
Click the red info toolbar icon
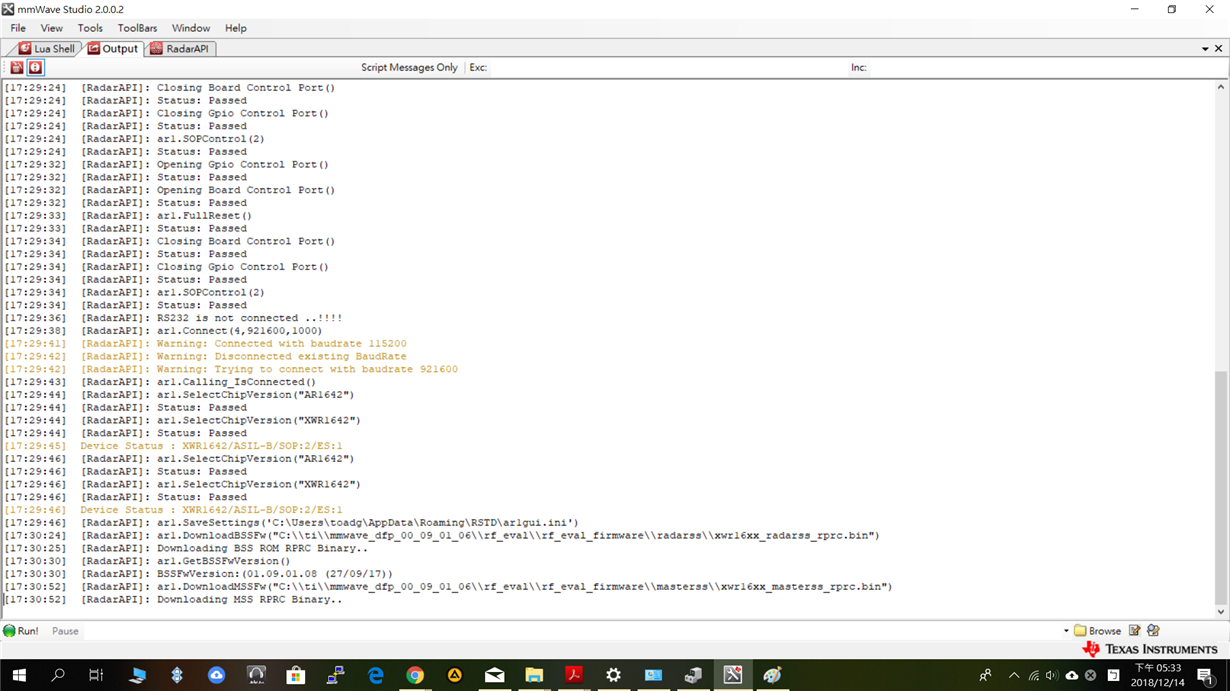(x=35, y=68)
